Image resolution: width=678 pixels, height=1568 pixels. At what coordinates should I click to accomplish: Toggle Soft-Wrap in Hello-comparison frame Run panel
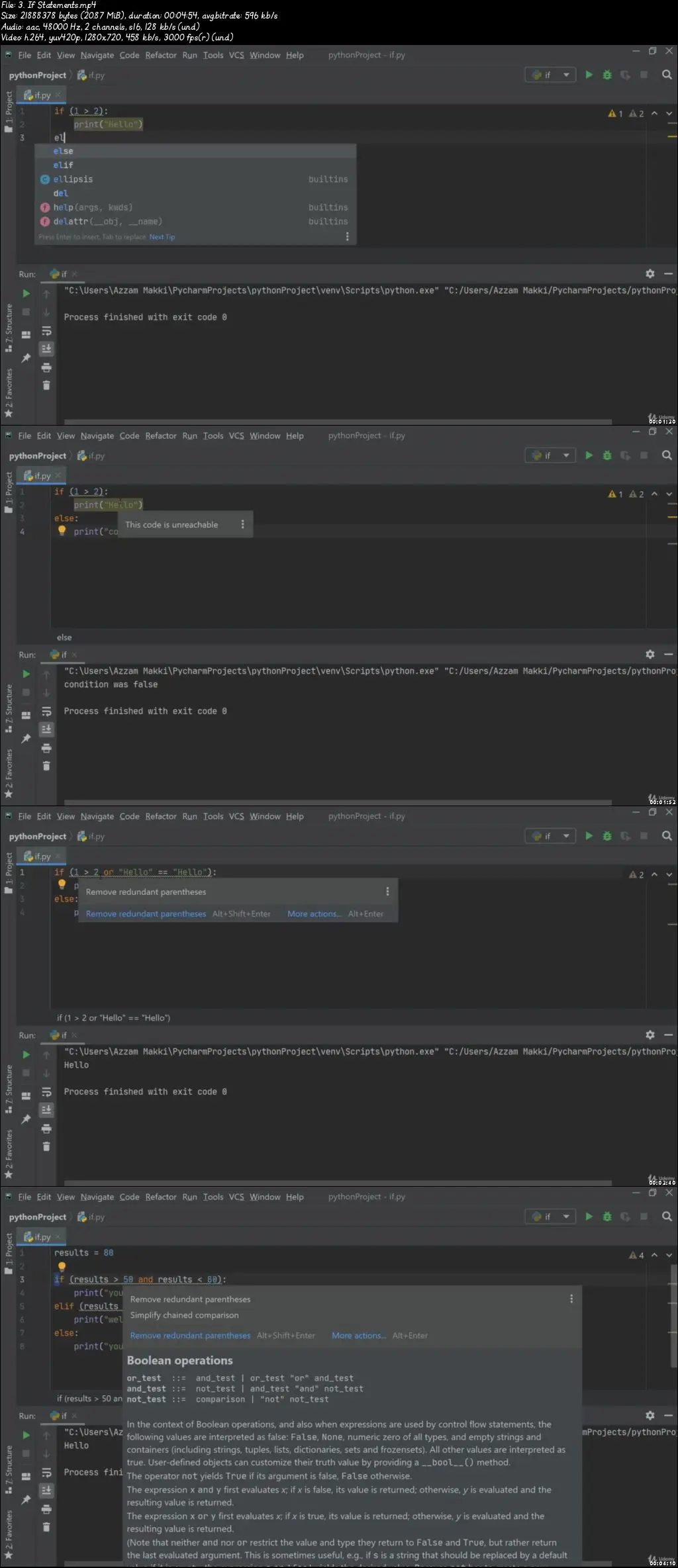tap(46, 1092)
